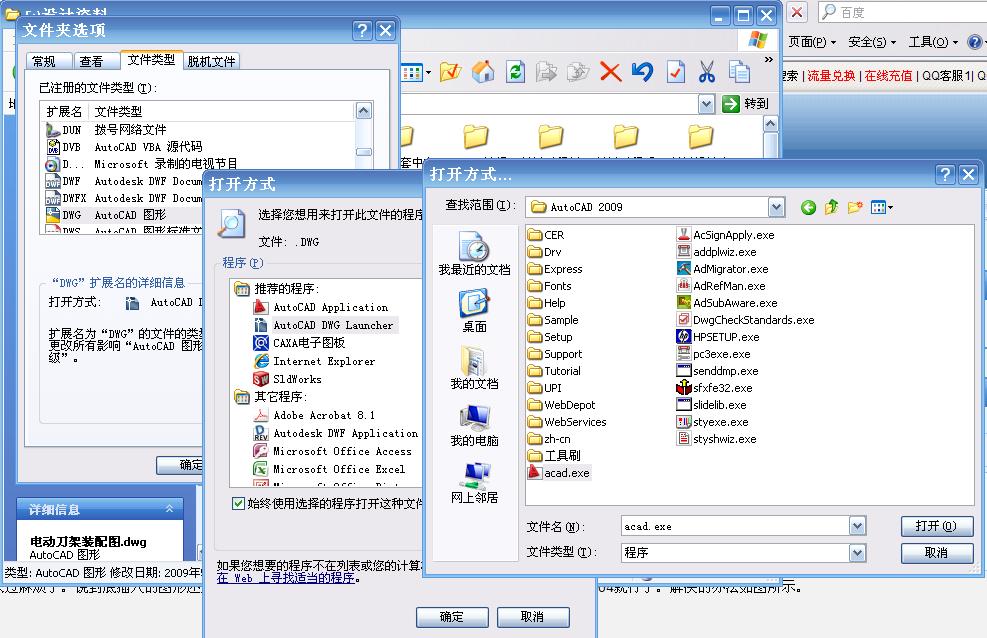
Task: Choose SldWorks program
Action: 288,379
